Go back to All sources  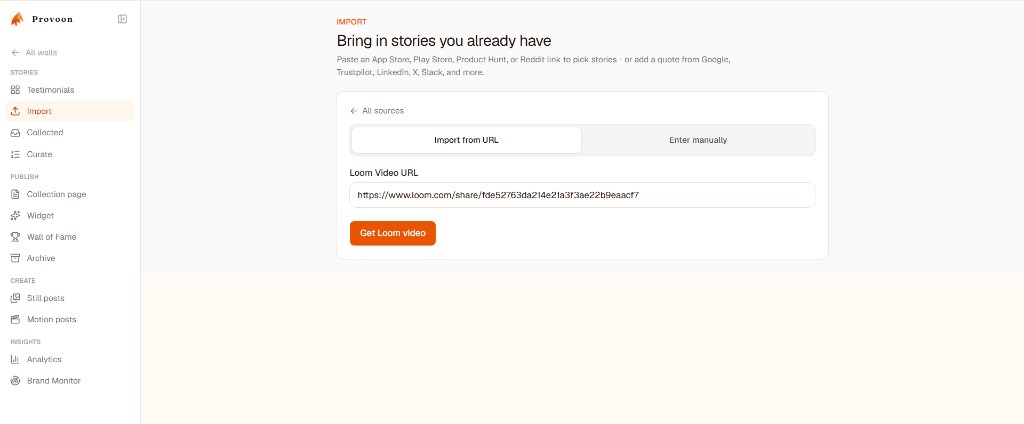coord(377,111)
